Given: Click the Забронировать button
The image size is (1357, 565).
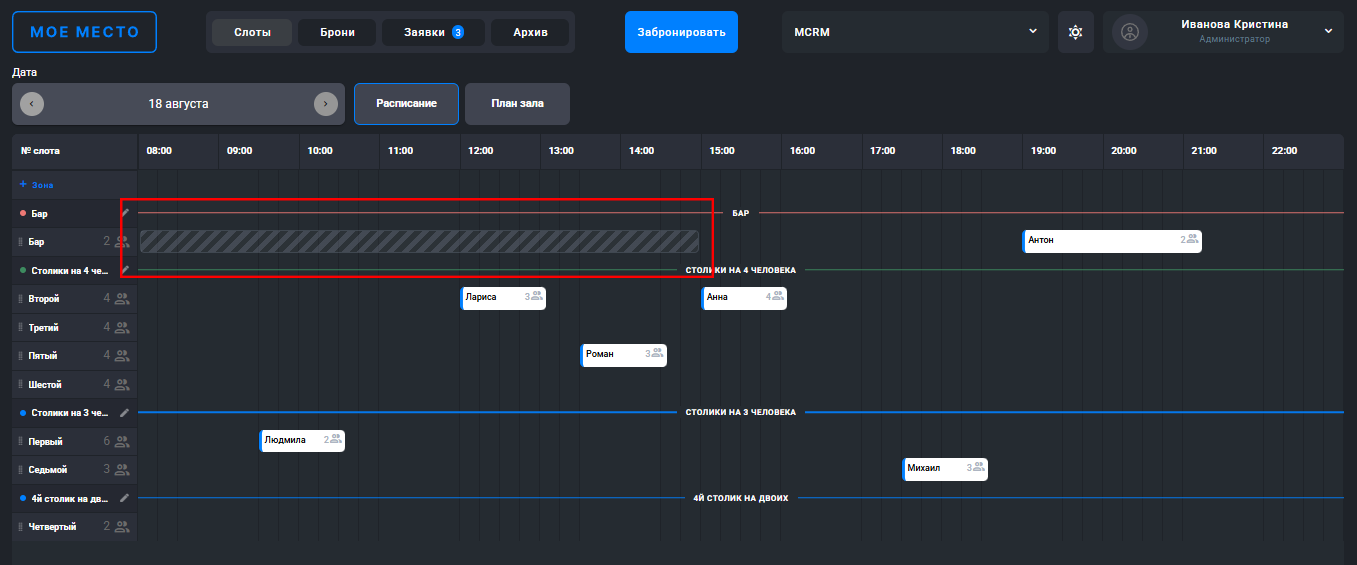Looking at the screenshot, I should 681,32.
